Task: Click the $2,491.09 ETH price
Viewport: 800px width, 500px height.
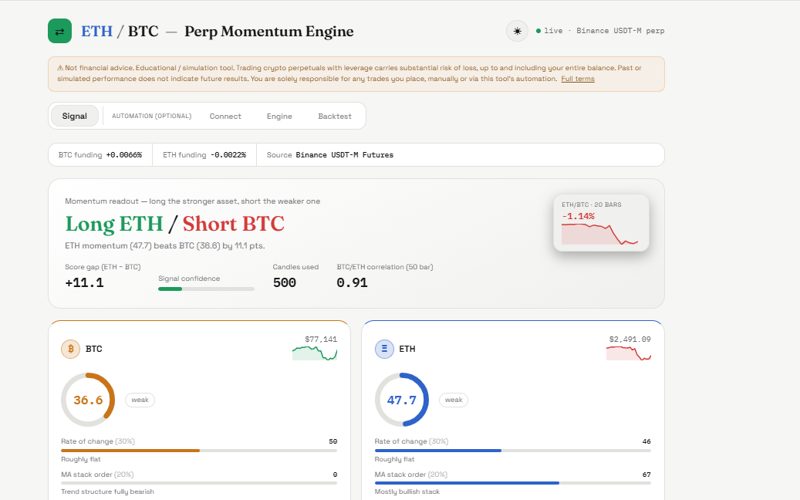Action: (x=630, y=339)
